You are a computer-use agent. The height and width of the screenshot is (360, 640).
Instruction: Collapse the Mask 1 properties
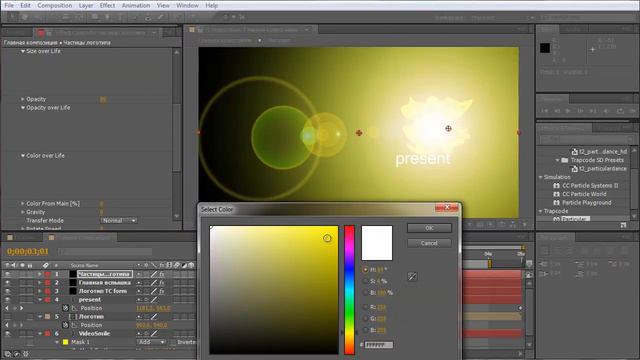(x=57, y=342)
